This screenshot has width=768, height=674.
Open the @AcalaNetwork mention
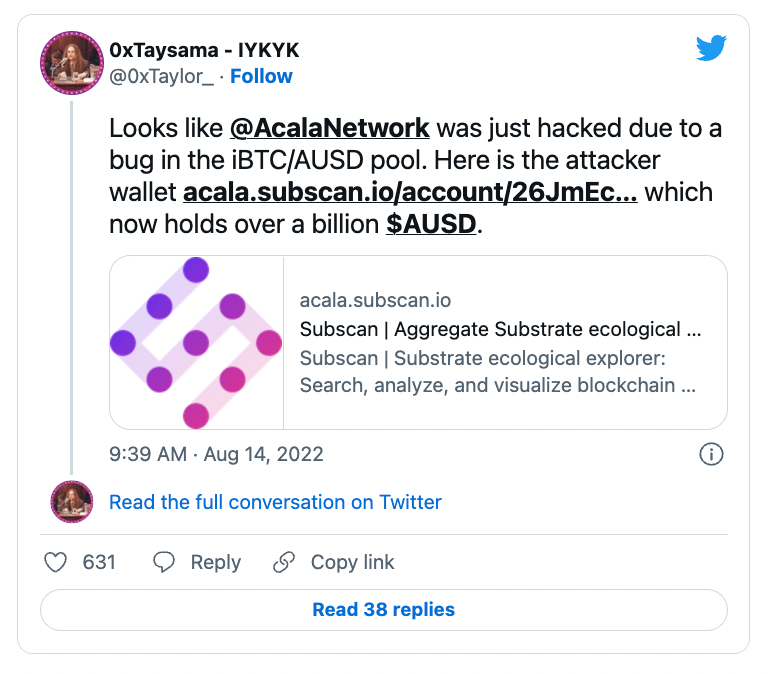pos(330,129)
